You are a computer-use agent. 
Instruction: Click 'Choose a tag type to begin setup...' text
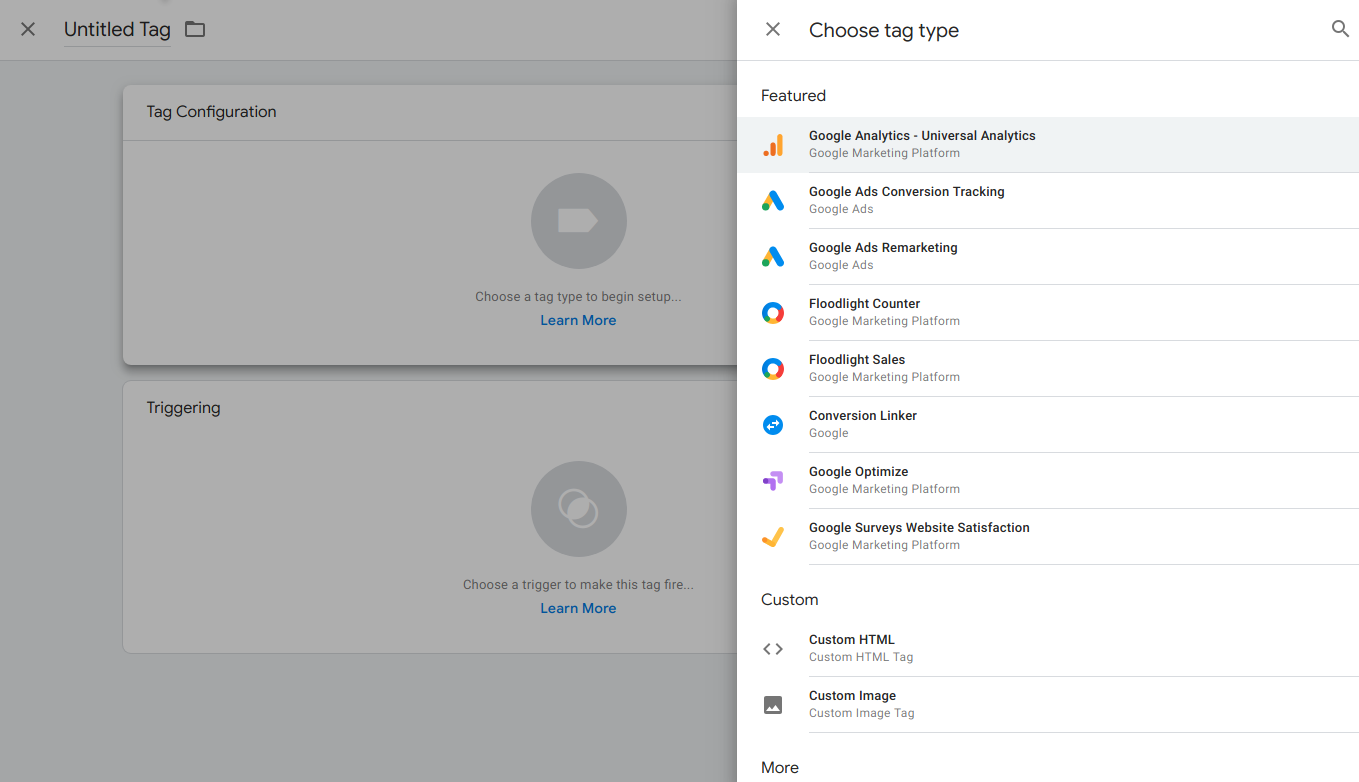(578, 297)
